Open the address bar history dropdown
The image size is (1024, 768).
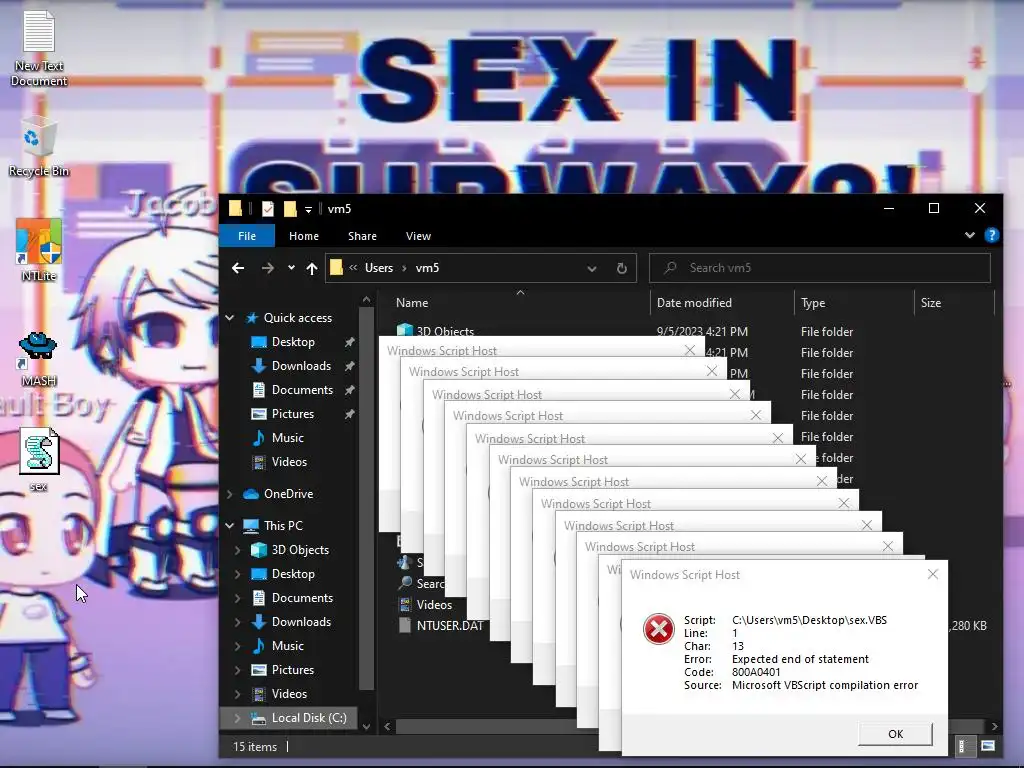coord(592,268)
